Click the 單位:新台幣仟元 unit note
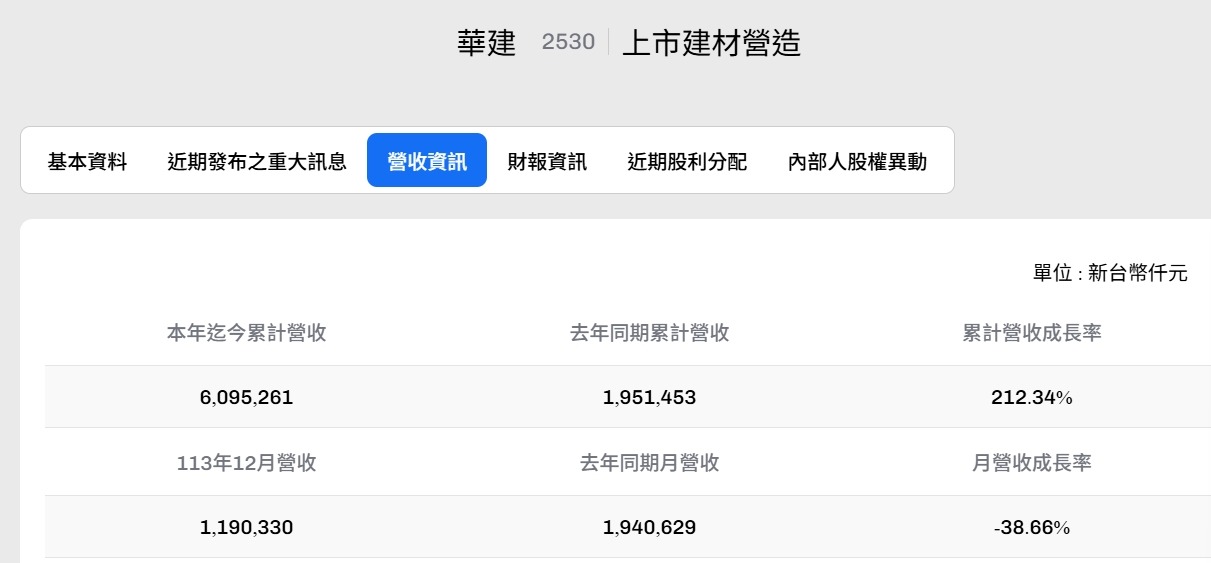 (x=1110, y=273)
